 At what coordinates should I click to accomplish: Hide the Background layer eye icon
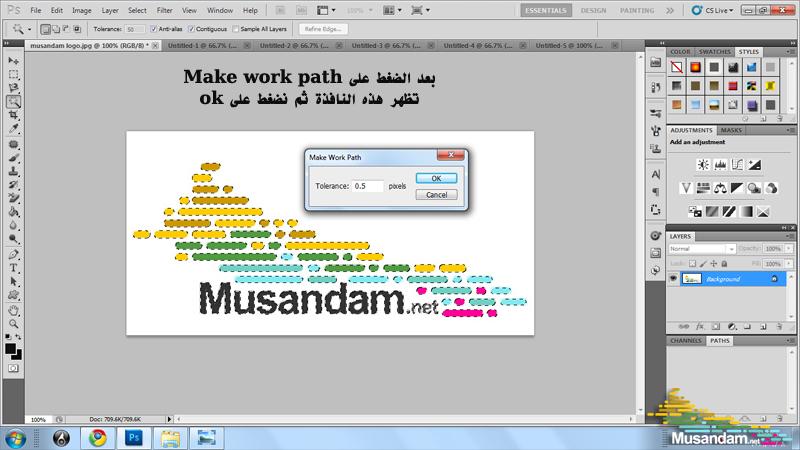click(673, 279)
